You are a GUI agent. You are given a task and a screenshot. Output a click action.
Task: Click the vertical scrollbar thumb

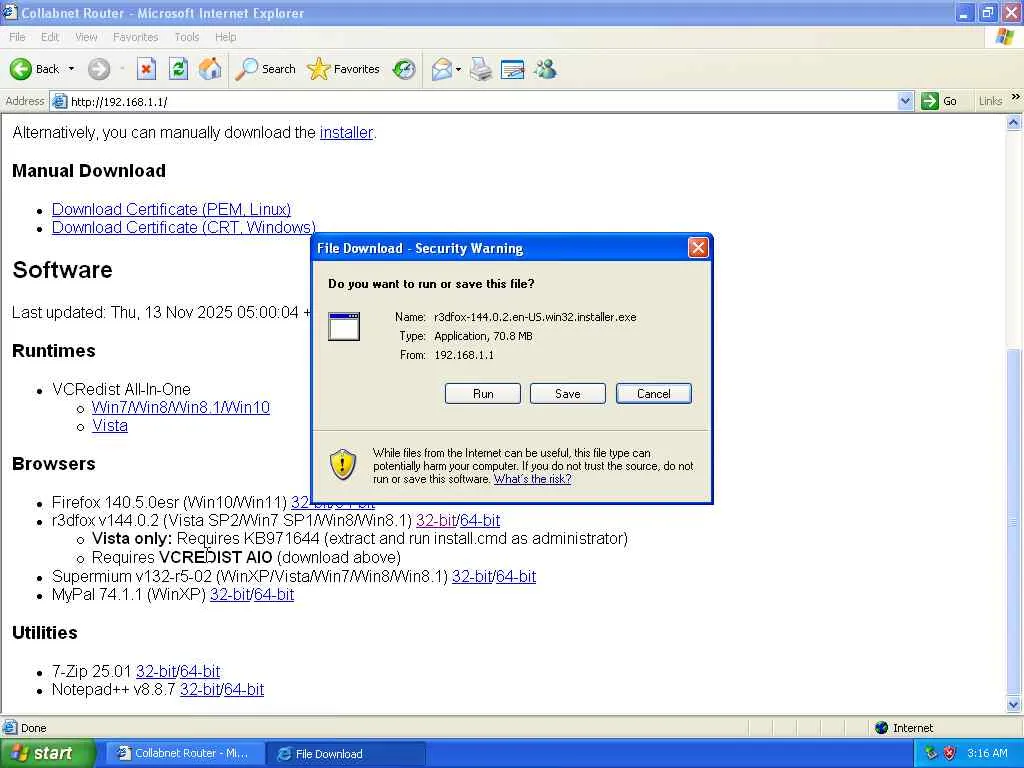(x=1014, y=522)
